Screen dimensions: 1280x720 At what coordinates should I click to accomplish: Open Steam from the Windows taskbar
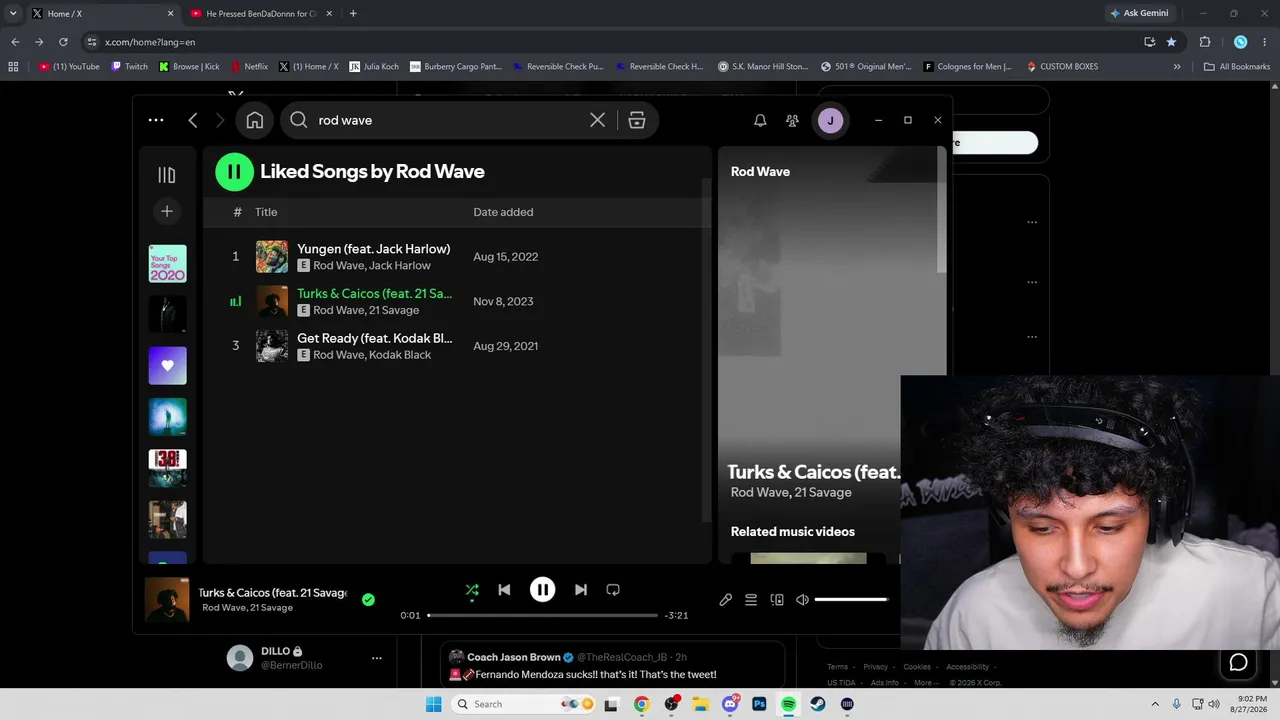coord(818,704)
